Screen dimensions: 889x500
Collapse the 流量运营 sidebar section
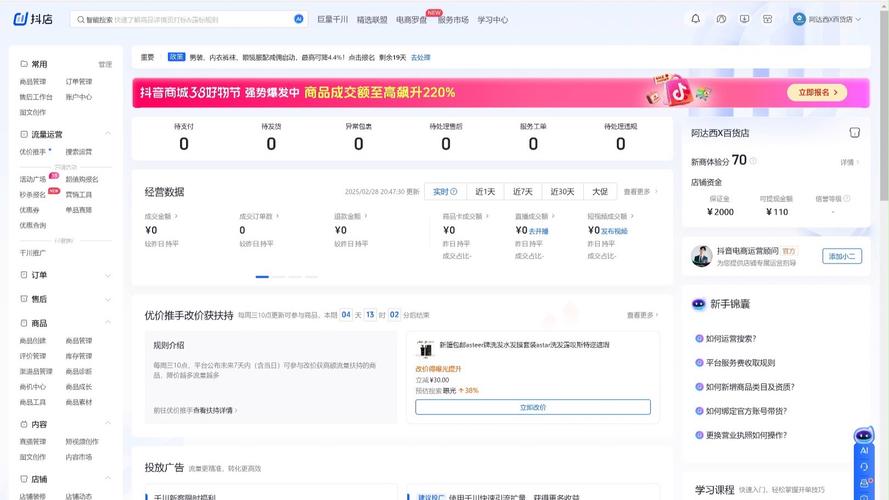pos(108,134)
